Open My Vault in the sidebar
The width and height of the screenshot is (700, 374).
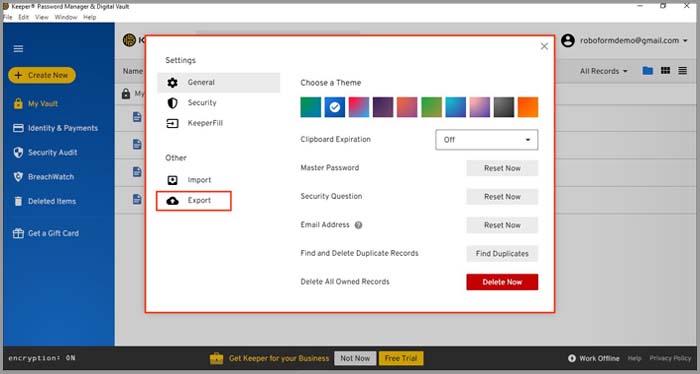(x=43, y=104)
